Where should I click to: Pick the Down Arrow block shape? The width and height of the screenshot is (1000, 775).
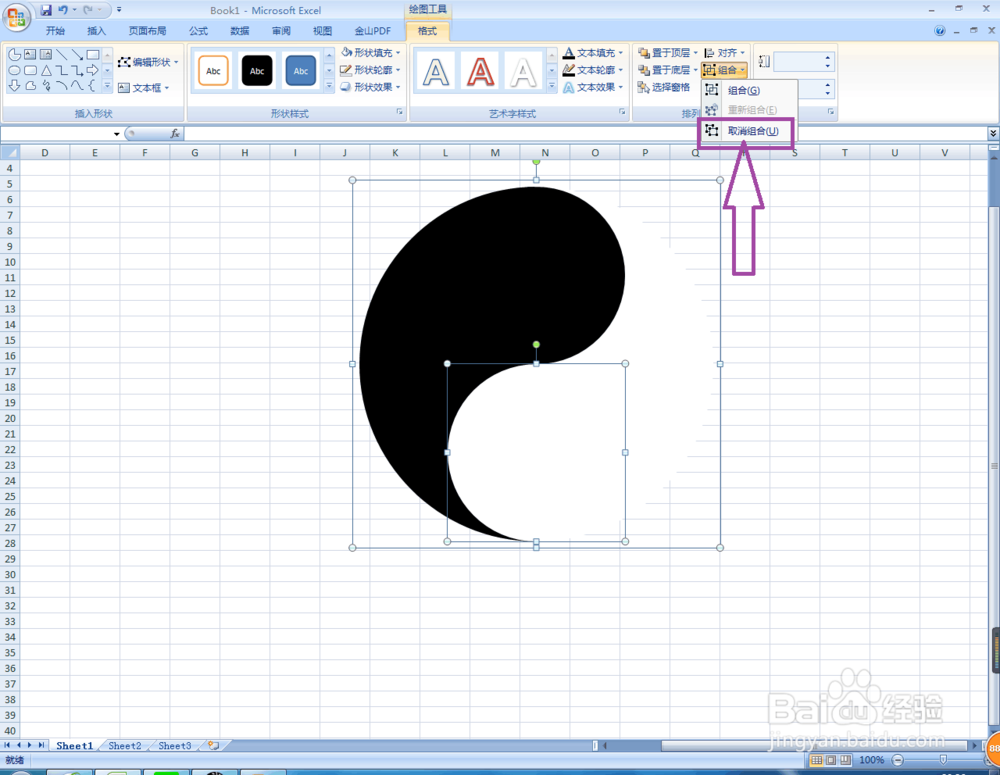(15, 85)
